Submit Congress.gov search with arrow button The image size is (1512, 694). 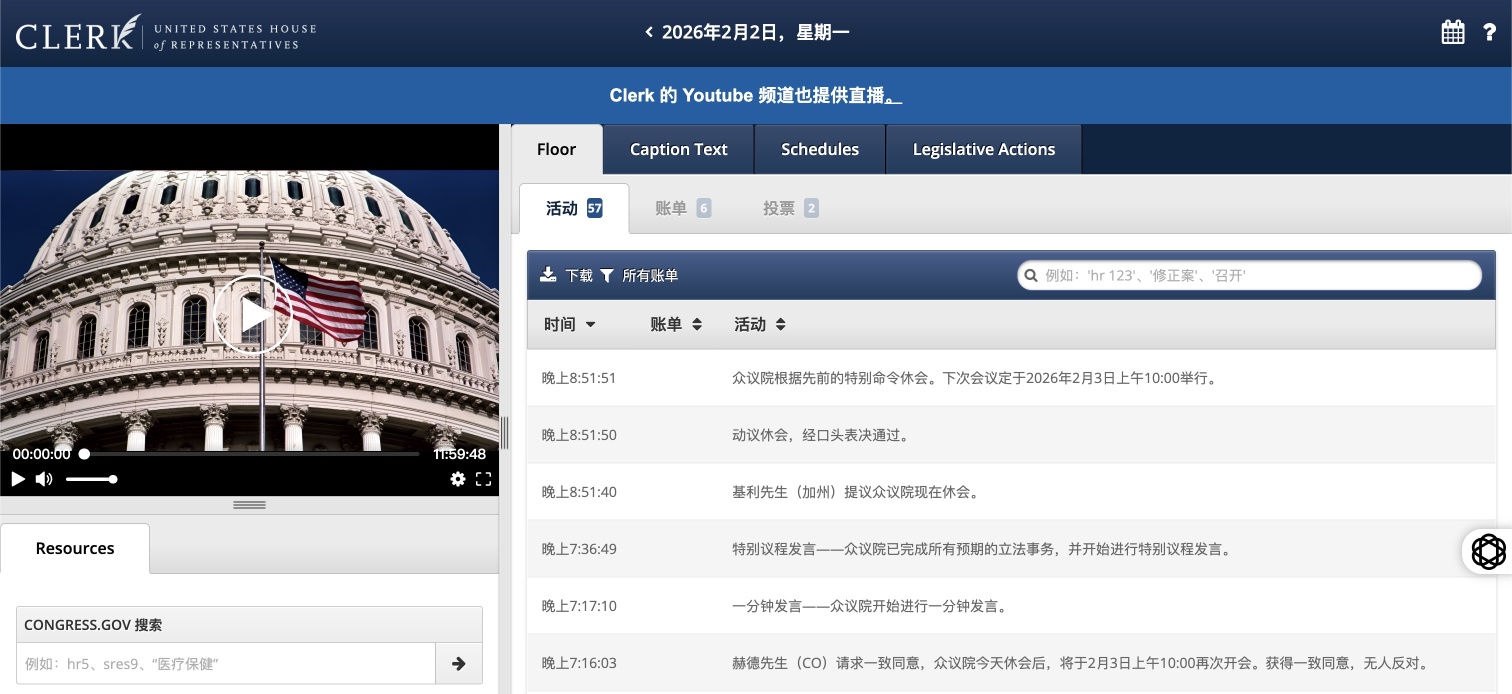(x=459, y=663)
